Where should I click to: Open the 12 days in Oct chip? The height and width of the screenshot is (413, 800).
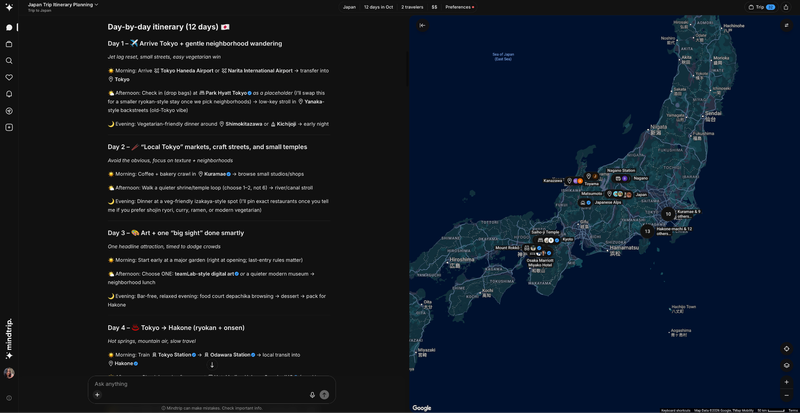(378, 7)
